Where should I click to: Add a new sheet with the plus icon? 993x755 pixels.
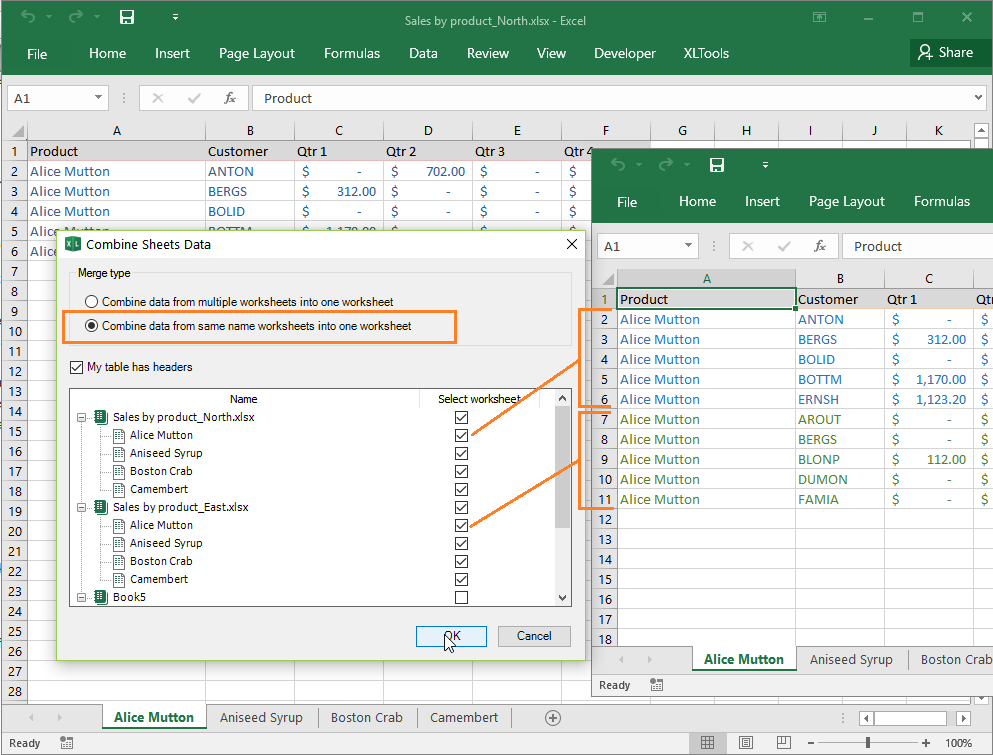click(x=553, y=717)
